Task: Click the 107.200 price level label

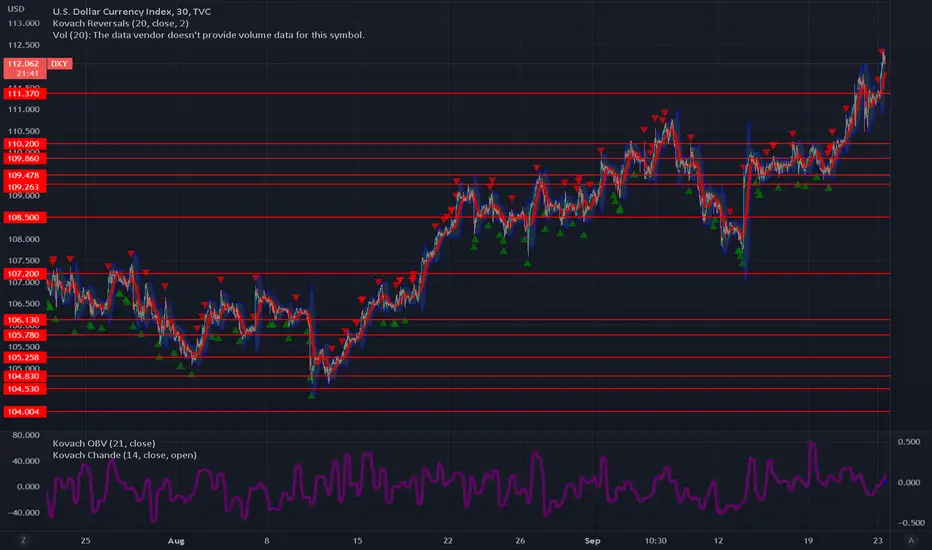Action: (24, 274)
